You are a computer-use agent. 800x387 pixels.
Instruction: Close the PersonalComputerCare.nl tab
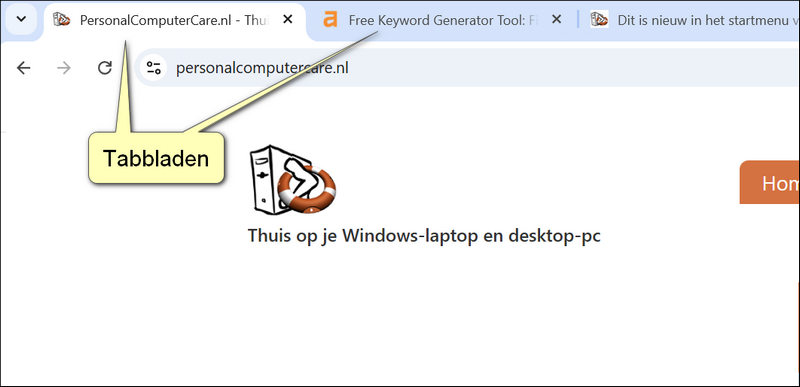tap(288, 19)
